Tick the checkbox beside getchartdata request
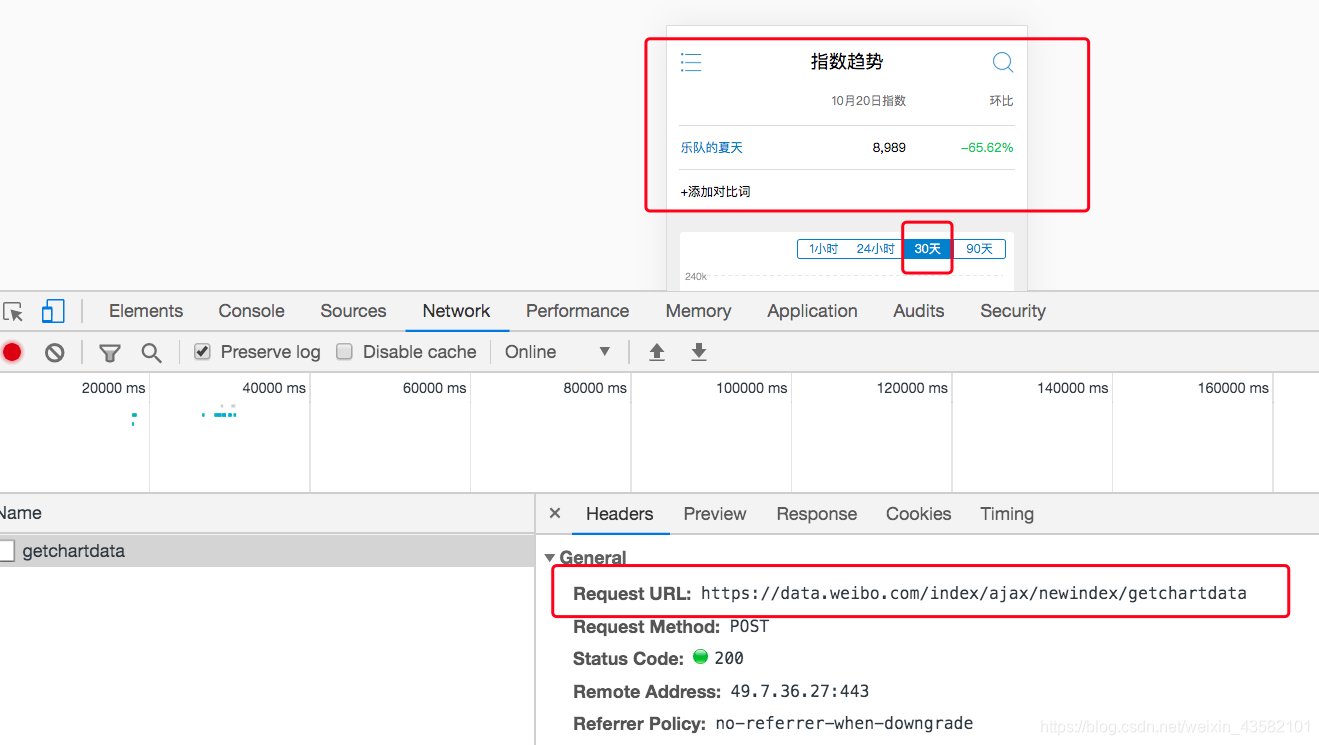 tap(6, 551)
